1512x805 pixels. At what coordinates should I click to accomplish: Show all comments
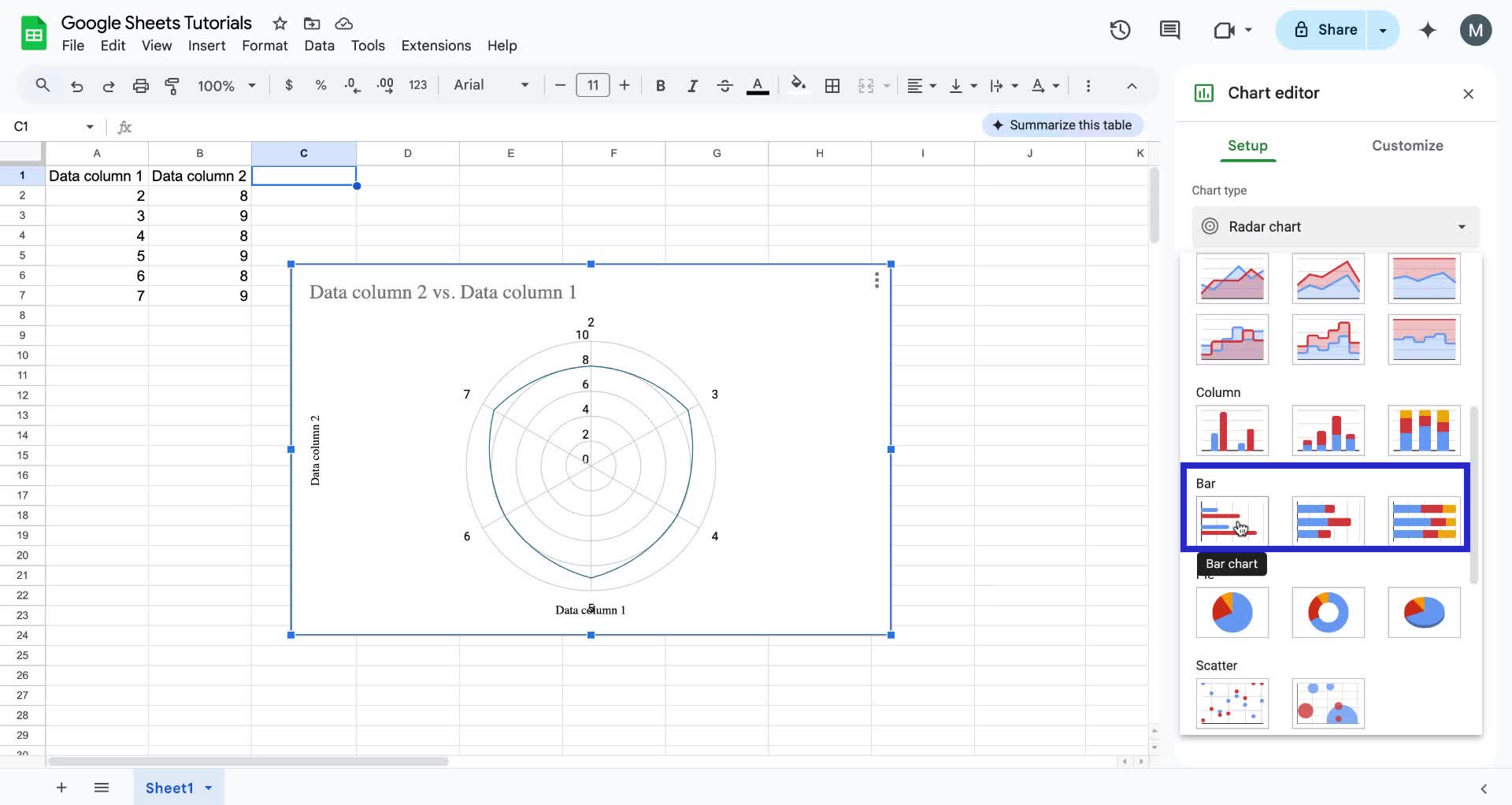1169,30
